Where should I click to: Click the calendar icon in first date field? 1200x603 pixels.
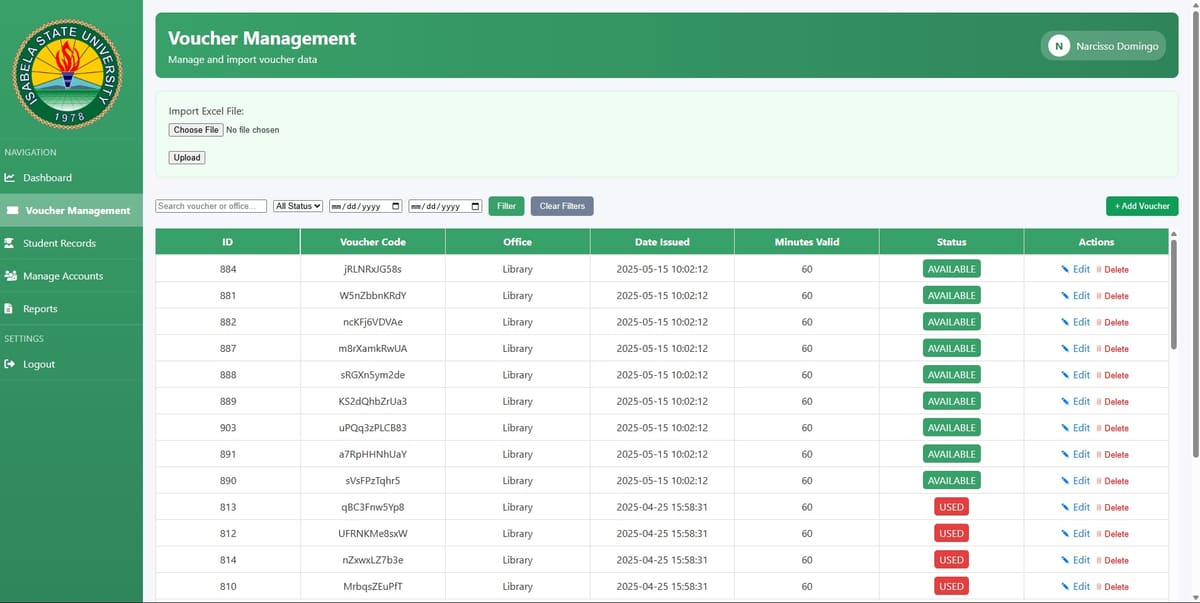tap(396, 206)
